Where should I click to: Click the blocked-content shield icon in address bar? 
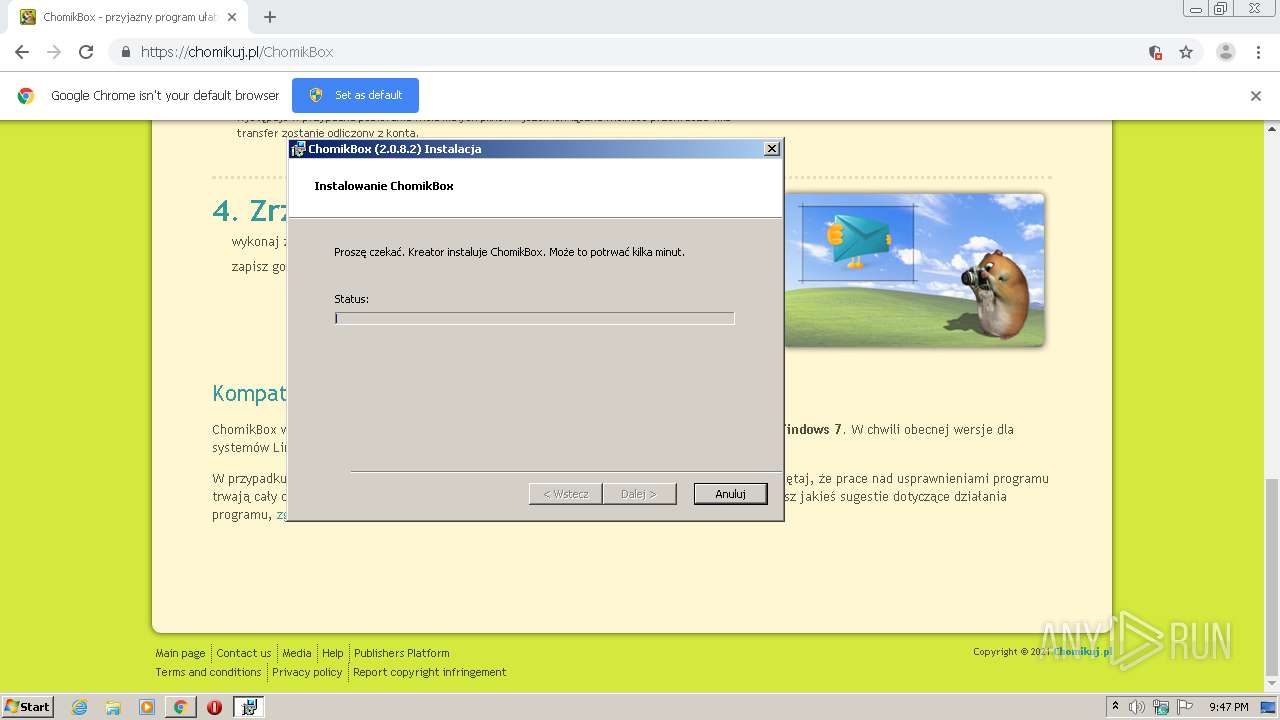pyautogui.click(x=1155, y=52)
